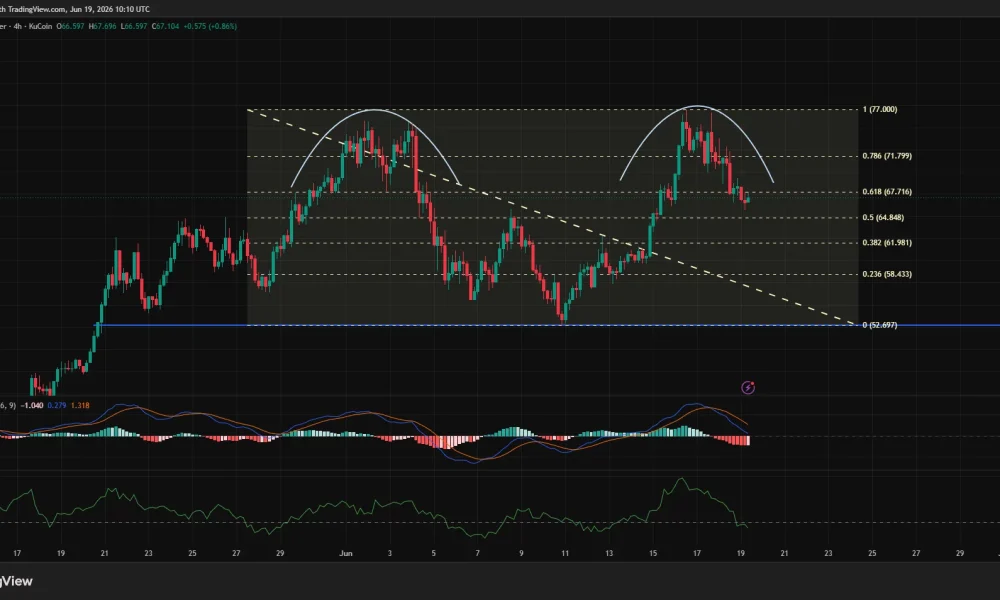Select the 0 (52.697) Fibonacci label
The image size is (1000, 600).
pos(879,325)
